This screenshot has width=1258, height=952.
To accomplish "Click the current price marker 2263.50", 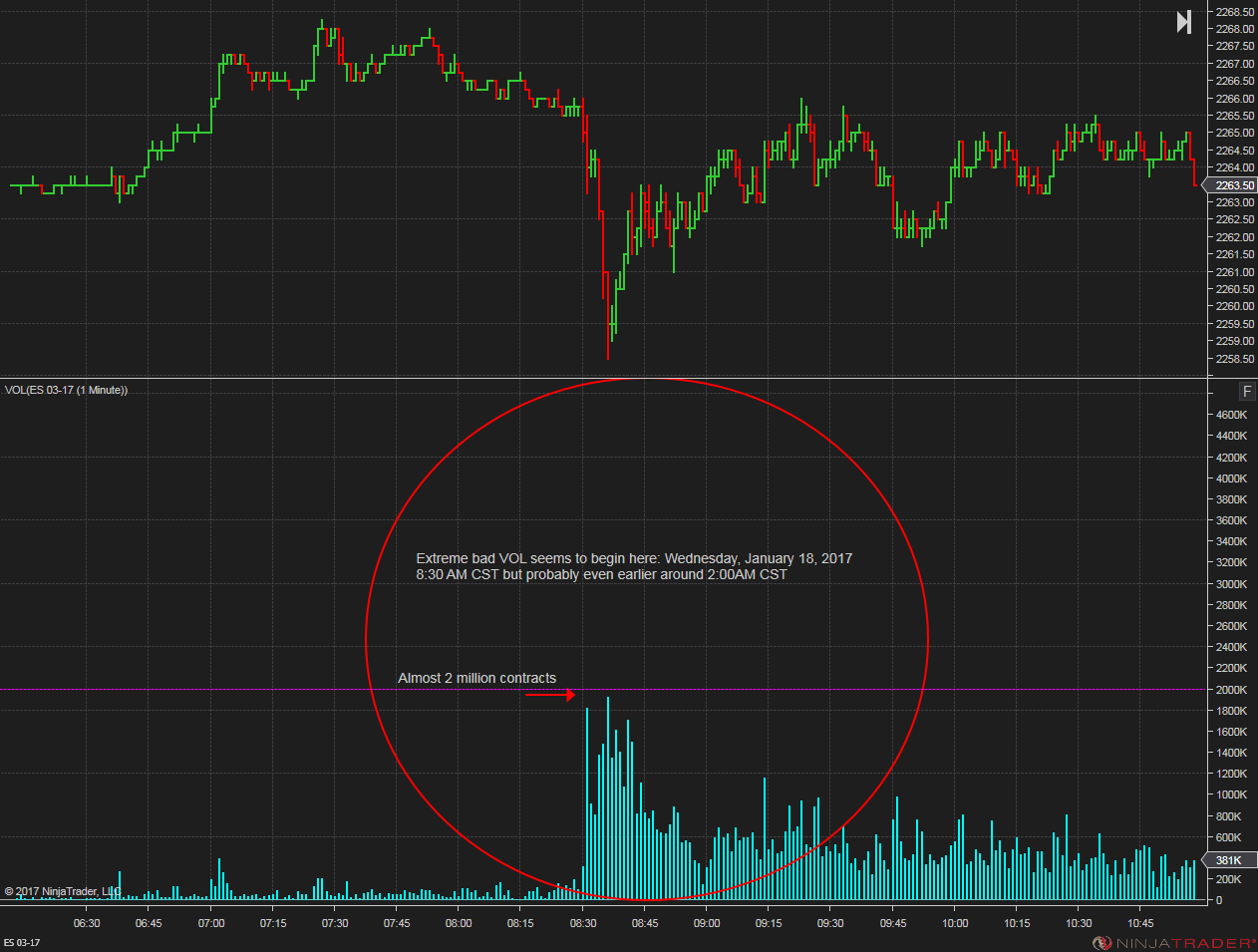I will coord(1234,185).
